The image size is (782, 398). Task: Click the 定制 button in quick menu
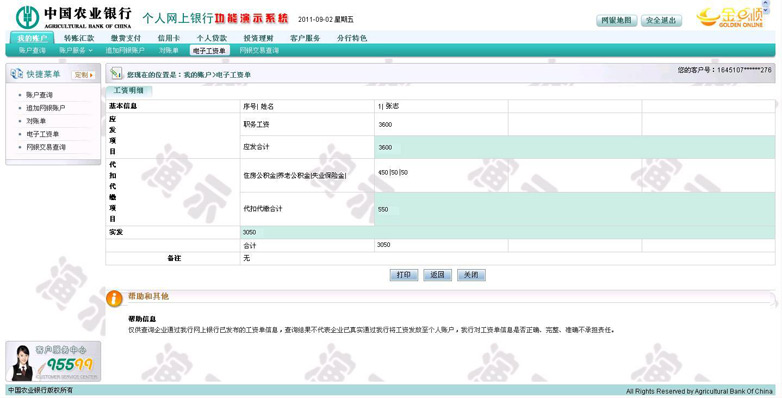click(x=84, y=75)
